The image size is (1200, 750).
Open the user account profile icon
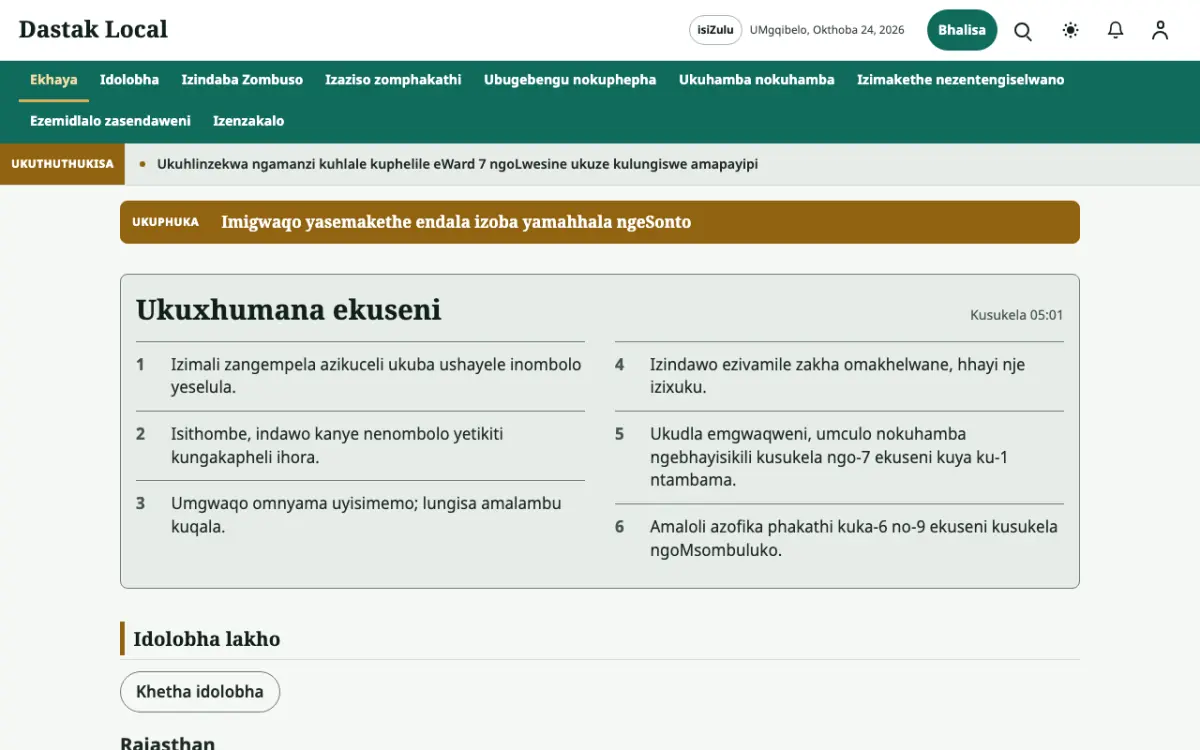(x=1160, y=30)
